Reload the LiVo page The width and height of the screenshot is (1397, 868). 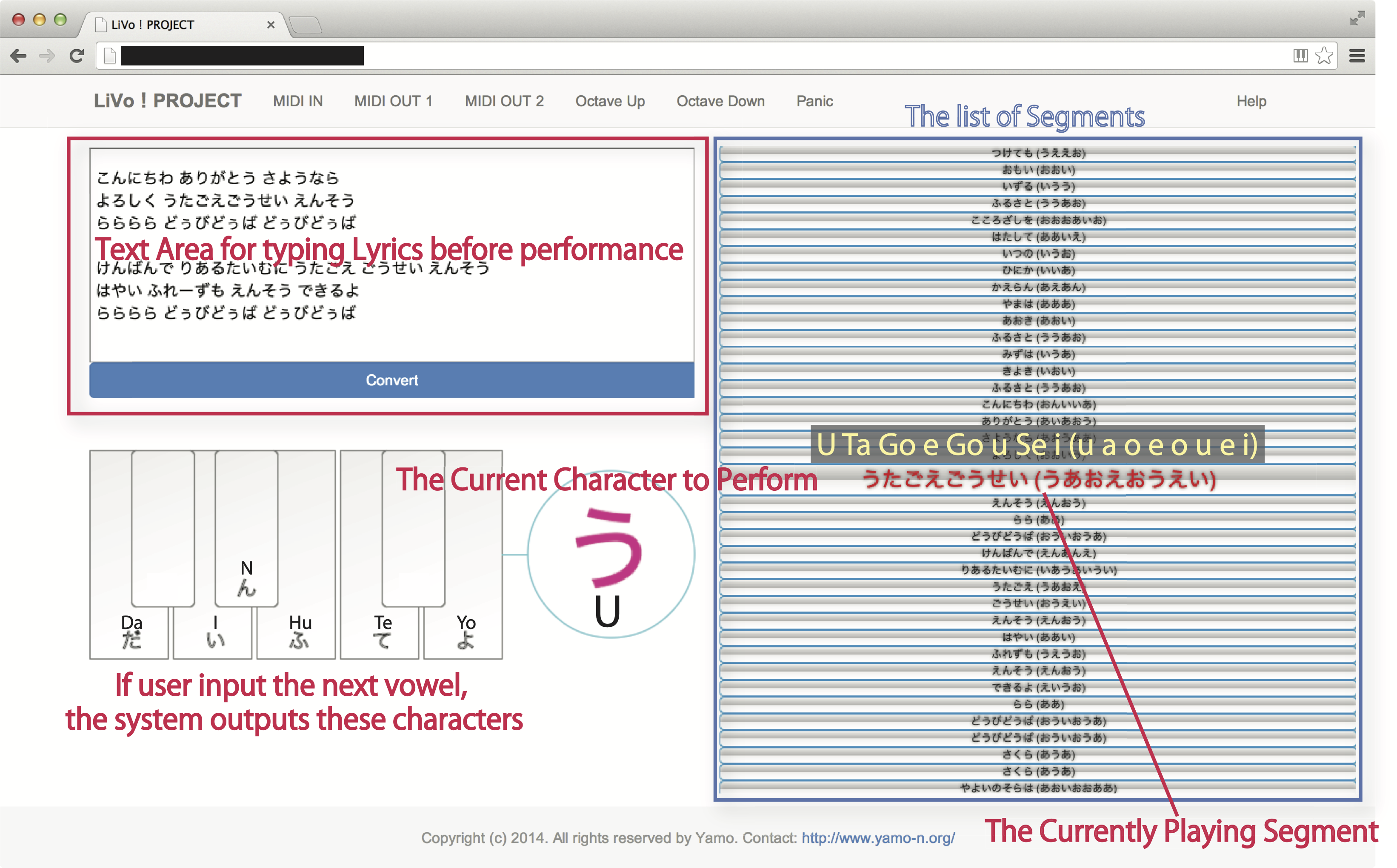coord(77,56)
